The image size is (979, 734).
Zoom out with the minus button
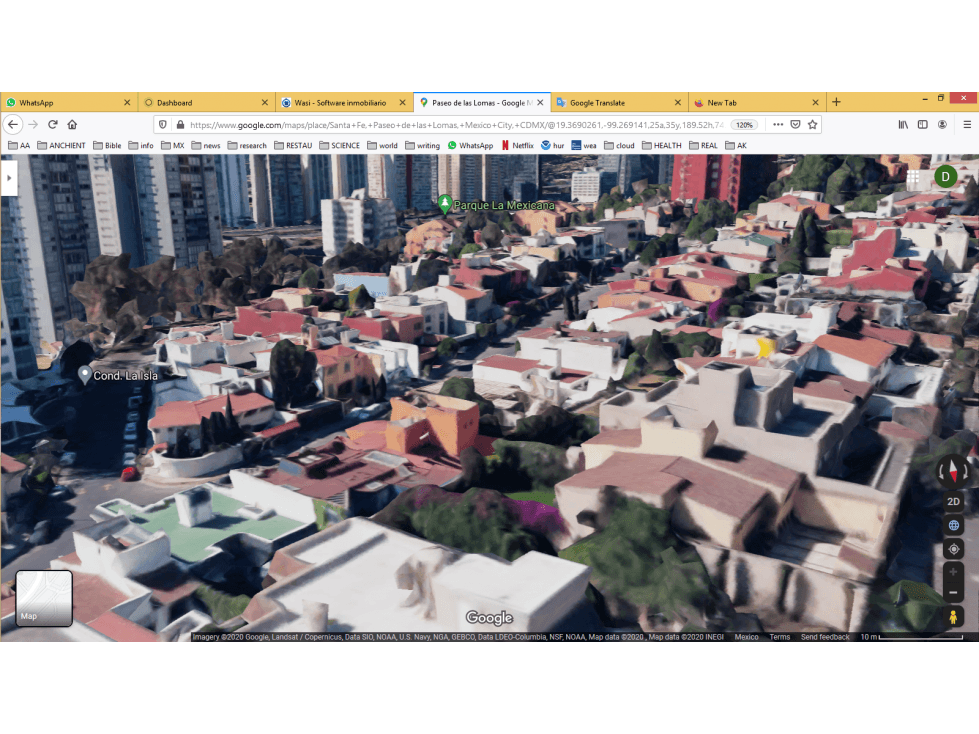(x=953, y=592)
